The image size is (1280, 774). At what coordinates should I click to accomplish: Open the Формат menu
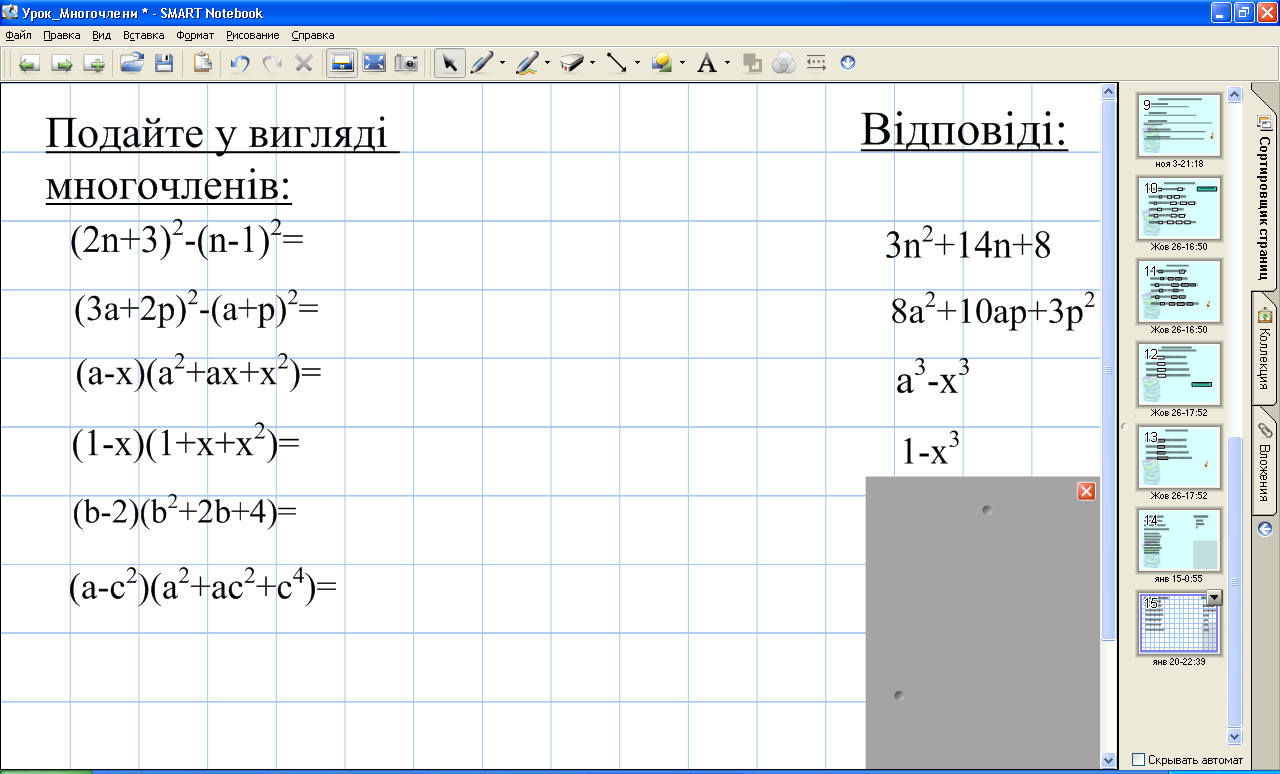point(194,35)
